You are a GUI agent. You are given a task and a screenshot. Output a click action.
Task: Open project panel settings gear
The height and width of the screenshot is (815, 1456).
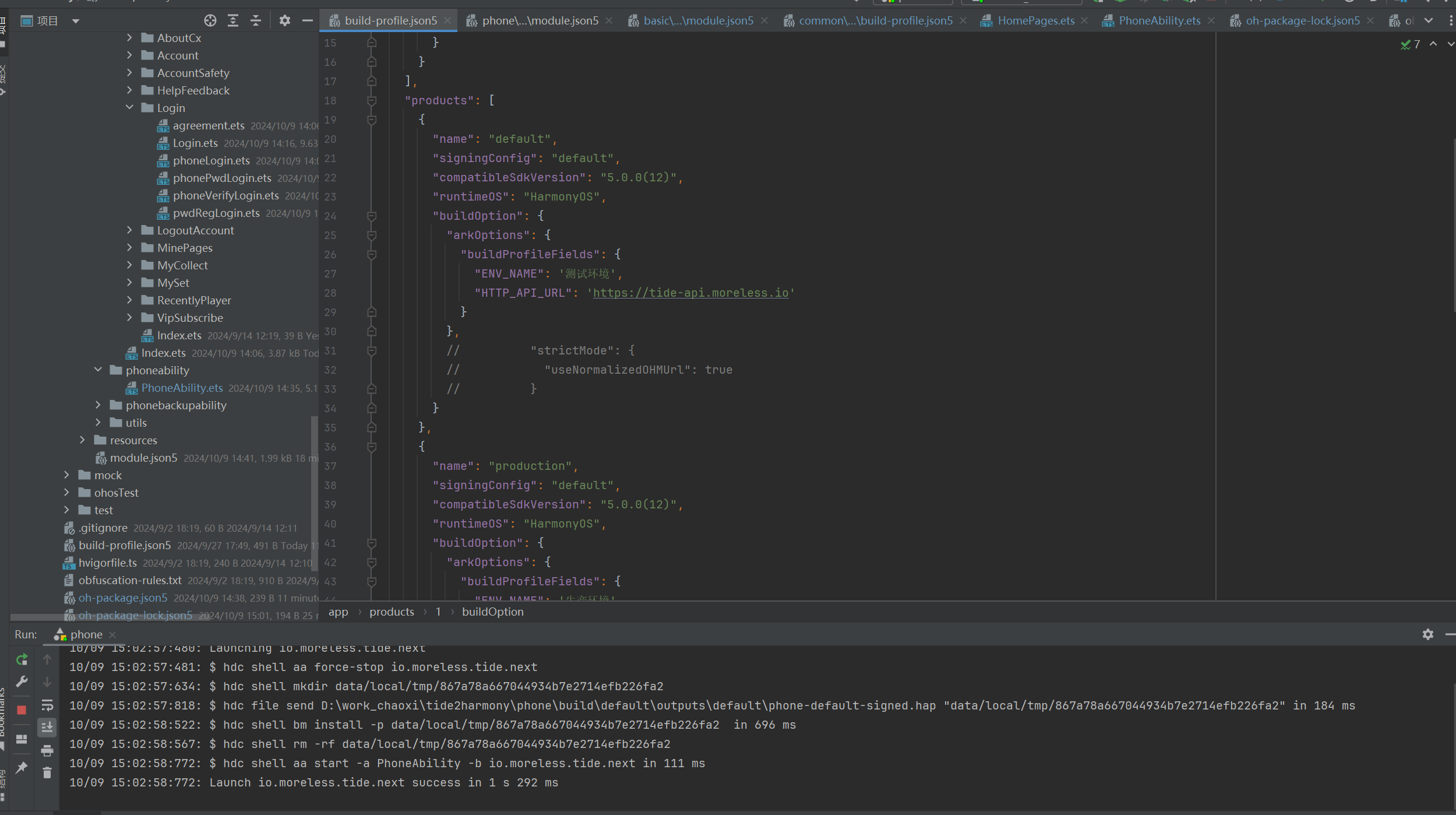point(284,21)
